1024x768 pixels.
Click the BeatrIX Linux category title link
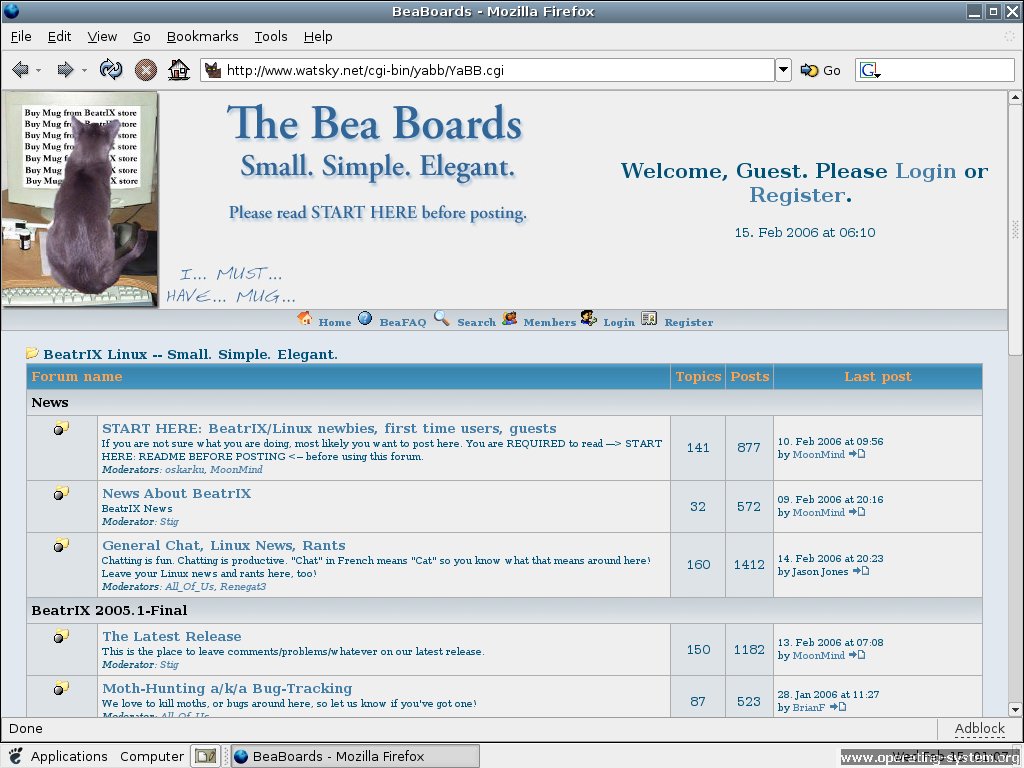(x=190, y=355)
